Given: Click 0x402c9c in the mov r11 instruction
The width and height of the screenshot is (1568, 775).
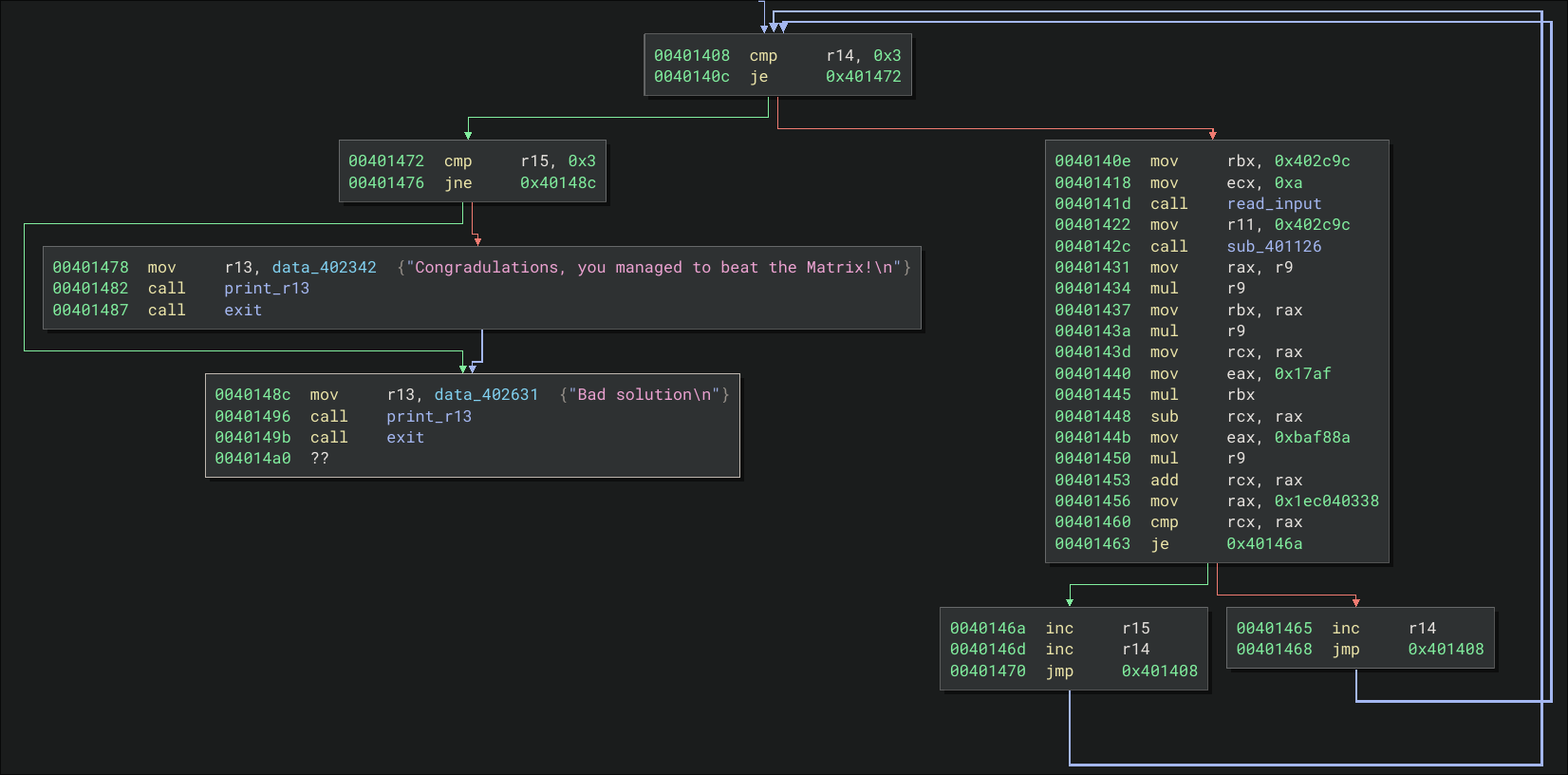Looking at the screenshot, I should (1312, 225).
